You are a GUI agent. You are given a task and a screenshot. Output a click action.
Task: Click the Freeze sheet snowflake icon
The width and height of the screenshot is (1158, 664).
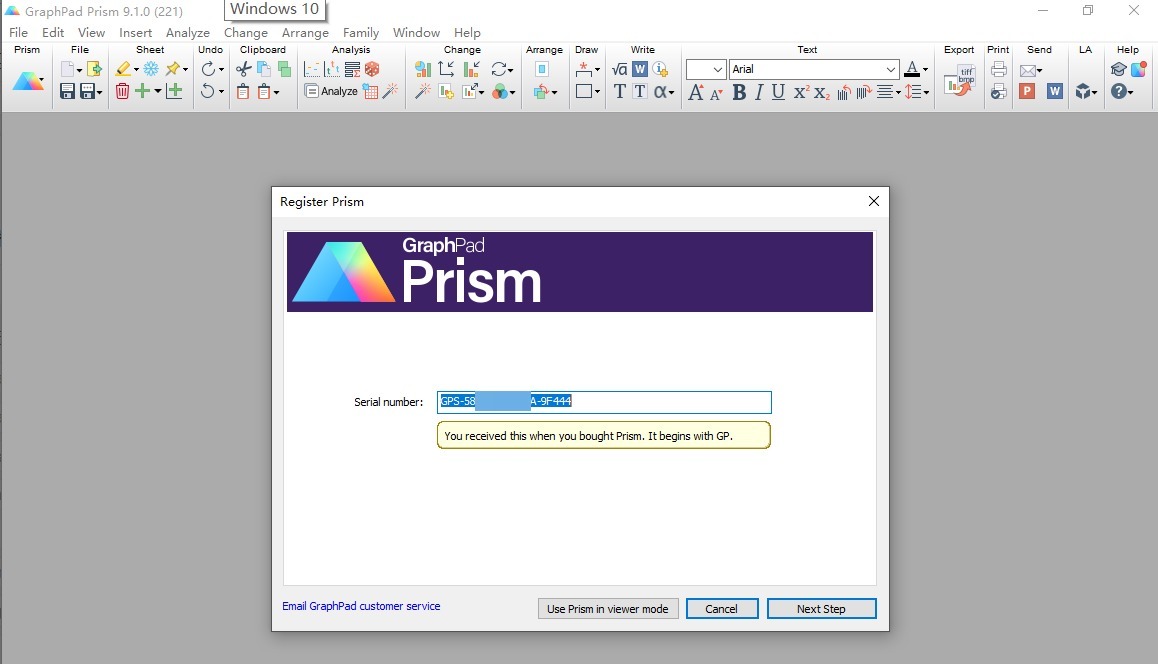[151, 69]
